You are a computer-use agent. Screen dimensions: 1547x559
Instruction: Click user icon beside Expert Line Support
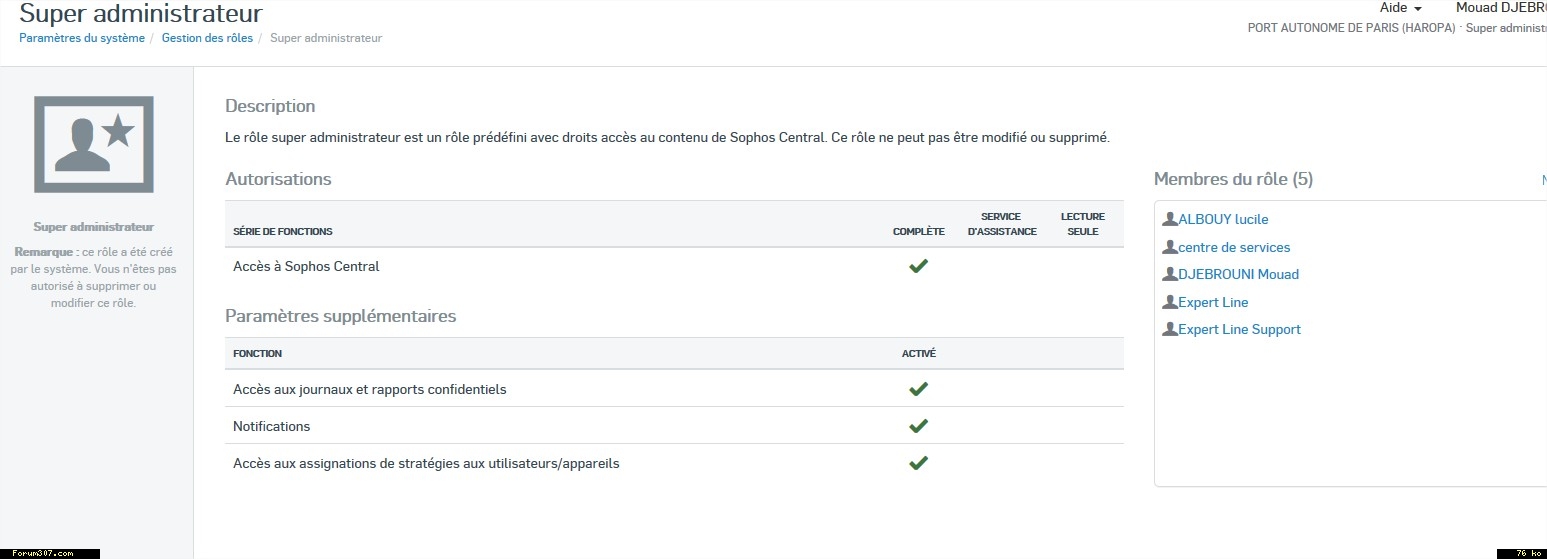pos(1169,329)
